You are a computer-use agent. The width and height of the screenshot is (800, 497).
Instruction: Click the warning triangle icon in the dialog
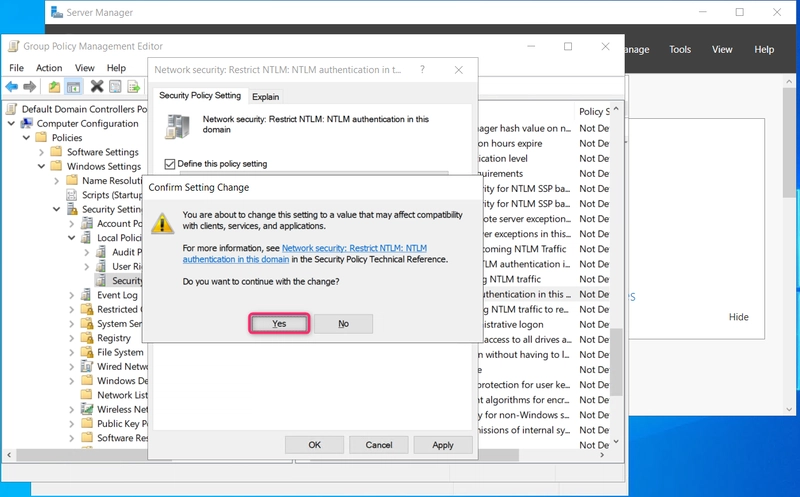coord(163,223)
